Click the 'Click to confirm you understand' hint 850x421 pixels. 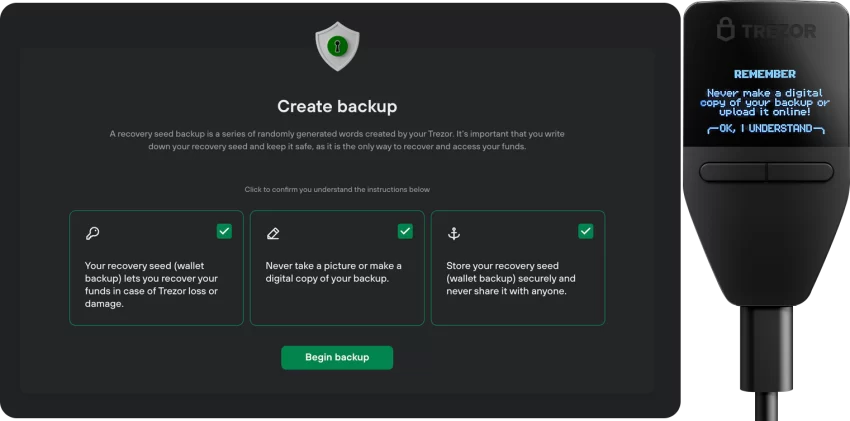pos(337,189)
